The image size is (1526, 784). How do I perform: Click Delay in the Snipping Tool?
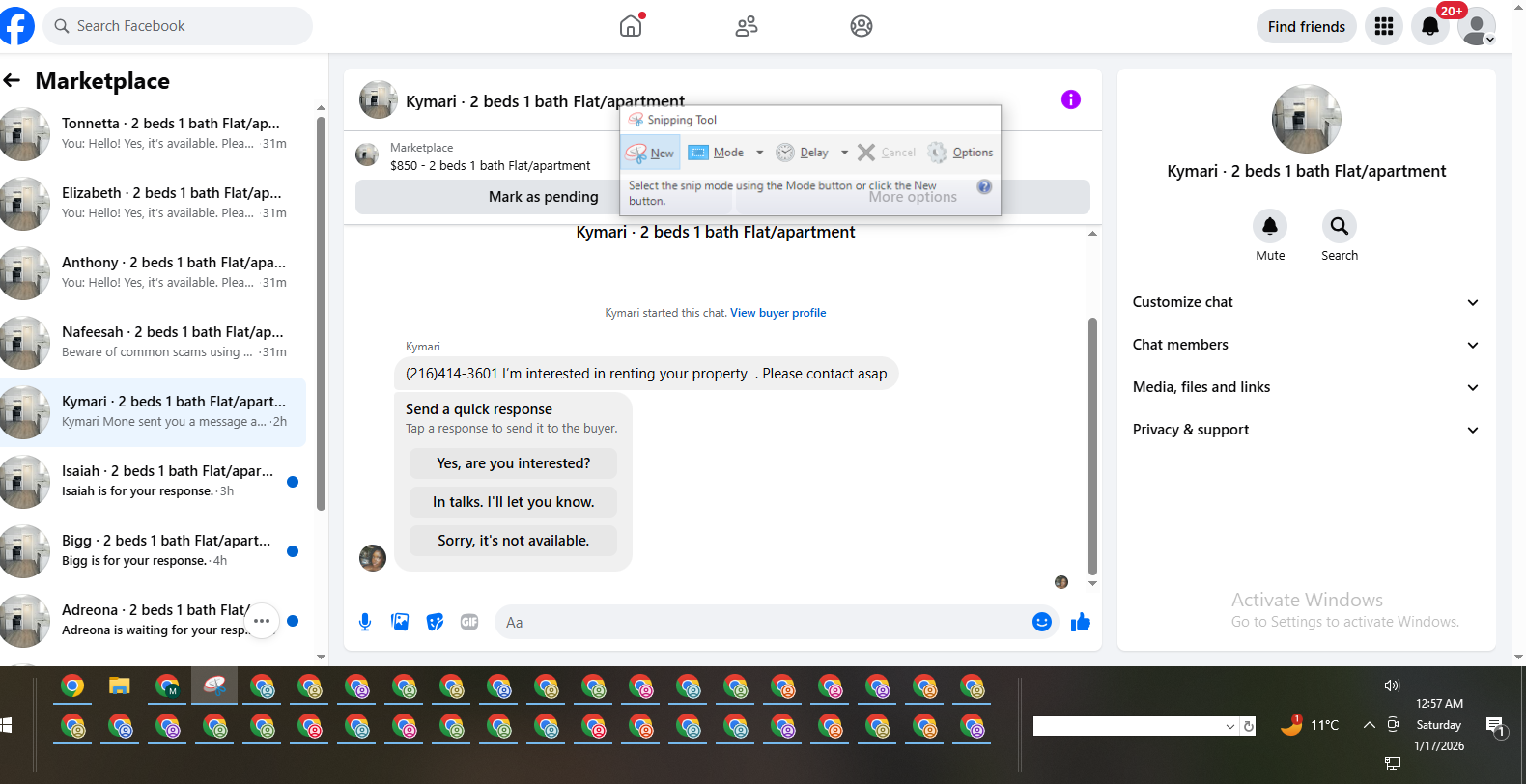click(x=804, y=153)
